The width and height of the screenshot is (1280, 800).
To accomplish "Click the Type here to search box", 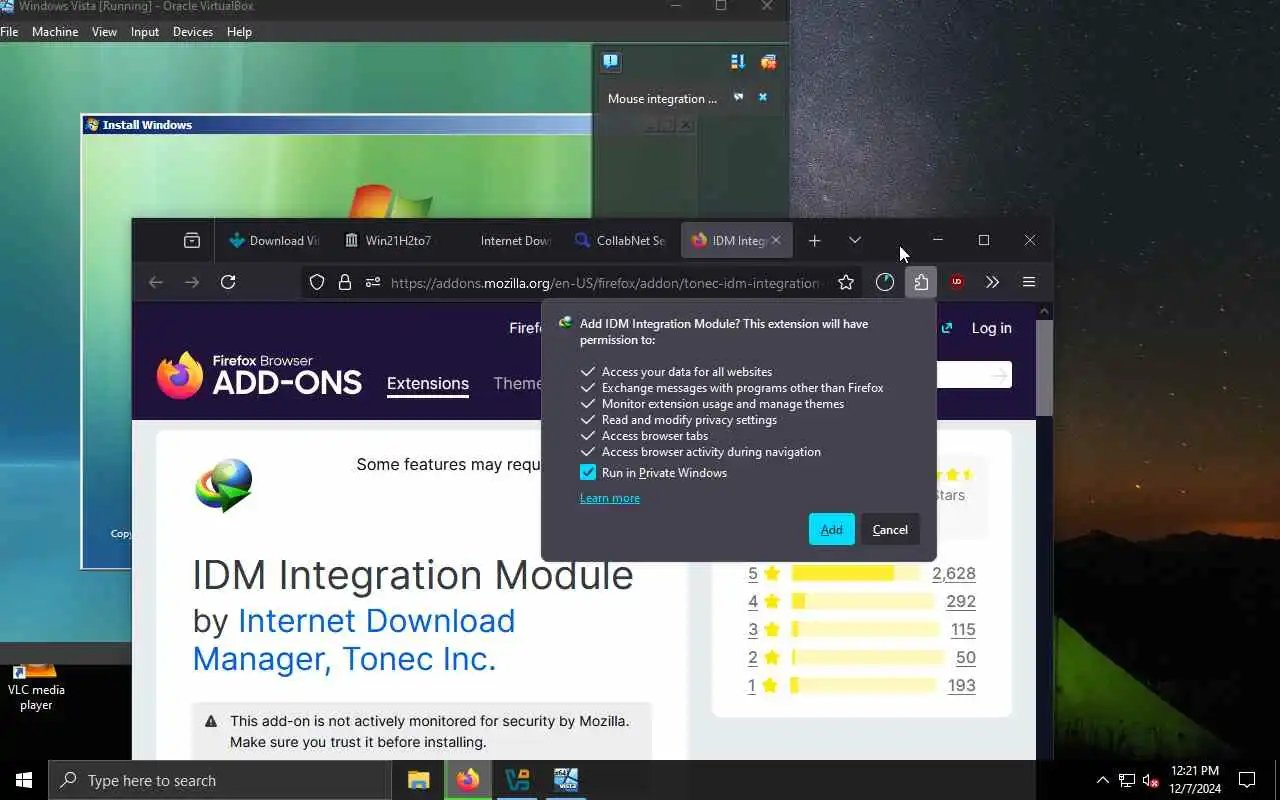I will [220, 780].
